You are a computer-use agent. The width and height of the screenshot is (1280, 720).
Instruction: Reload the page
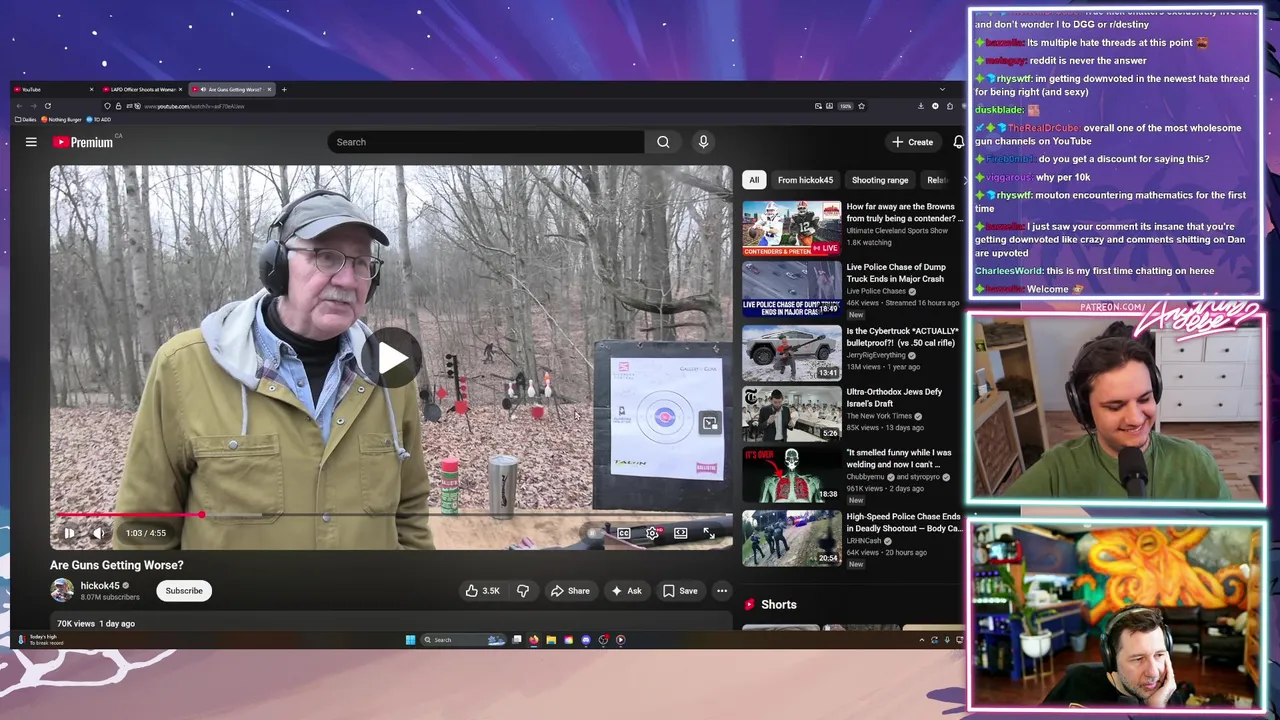click(x=47, y=106)
